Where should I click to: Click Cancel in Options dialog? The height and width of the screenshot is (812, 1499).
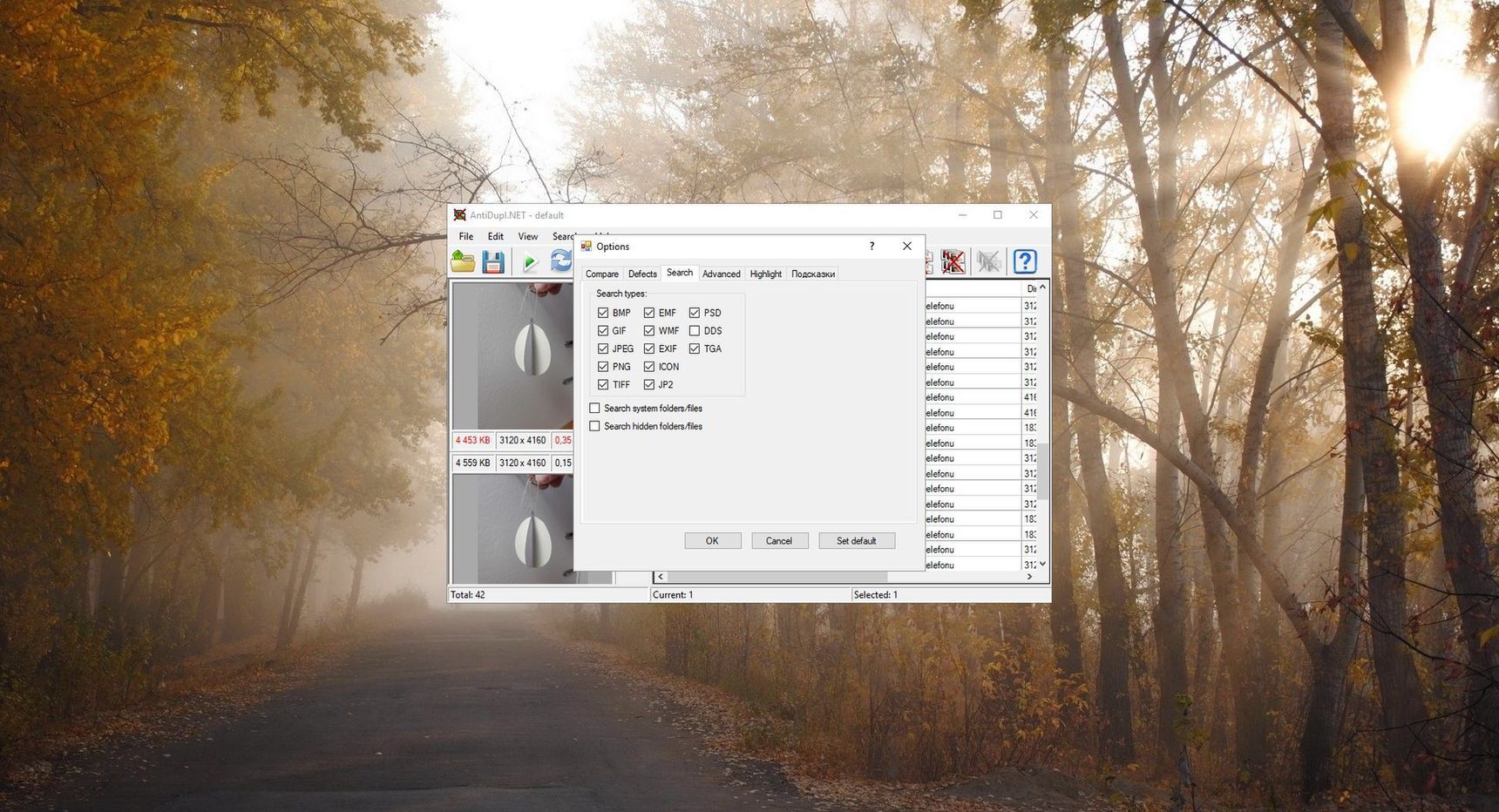(779, 541)
